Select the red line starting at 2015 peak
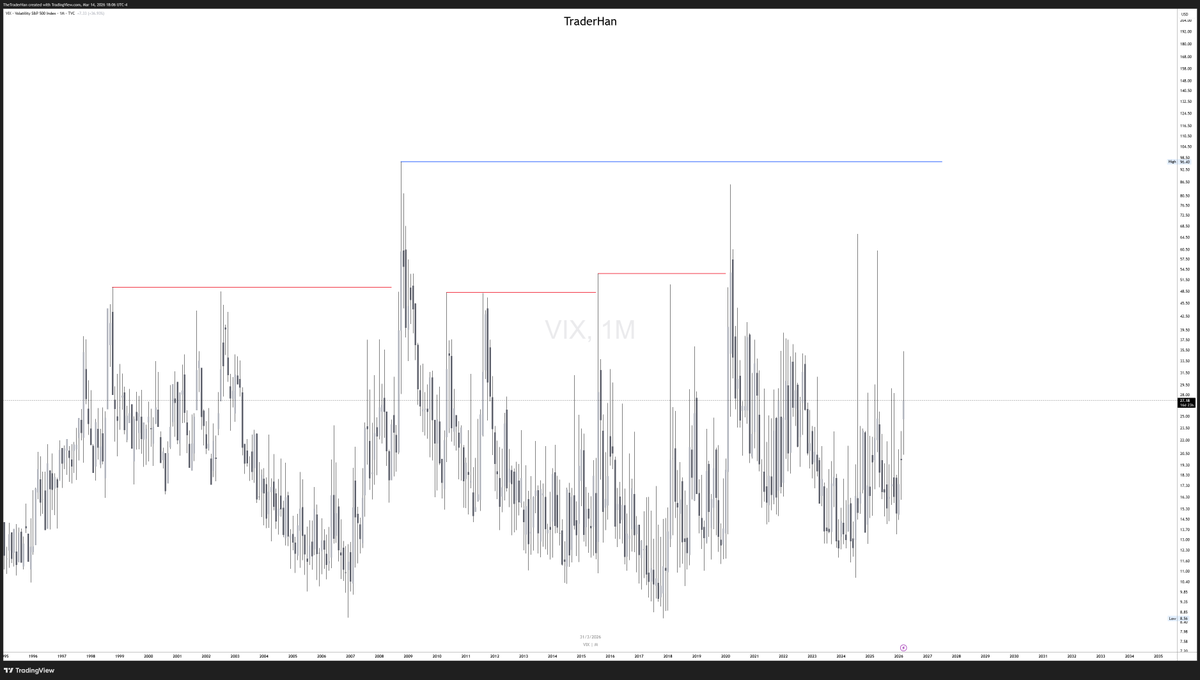1200x680 pixels. coord(661,273)
